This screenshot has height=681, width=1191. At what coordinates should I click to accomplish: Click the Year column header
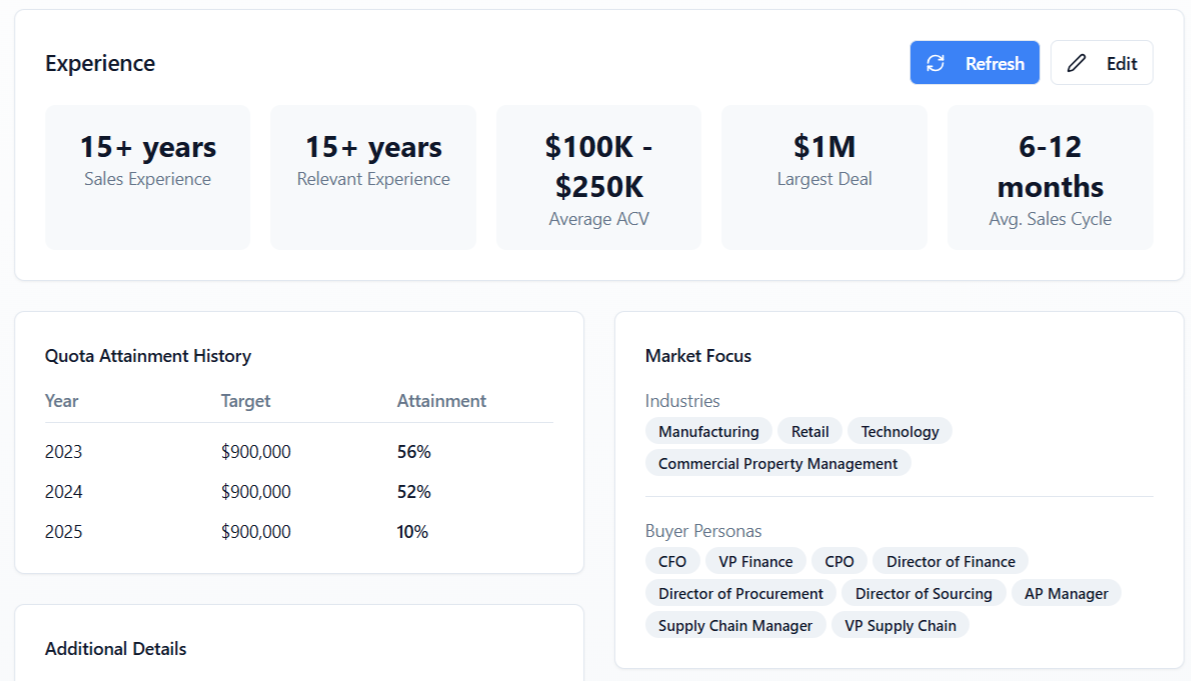[62, 401]
